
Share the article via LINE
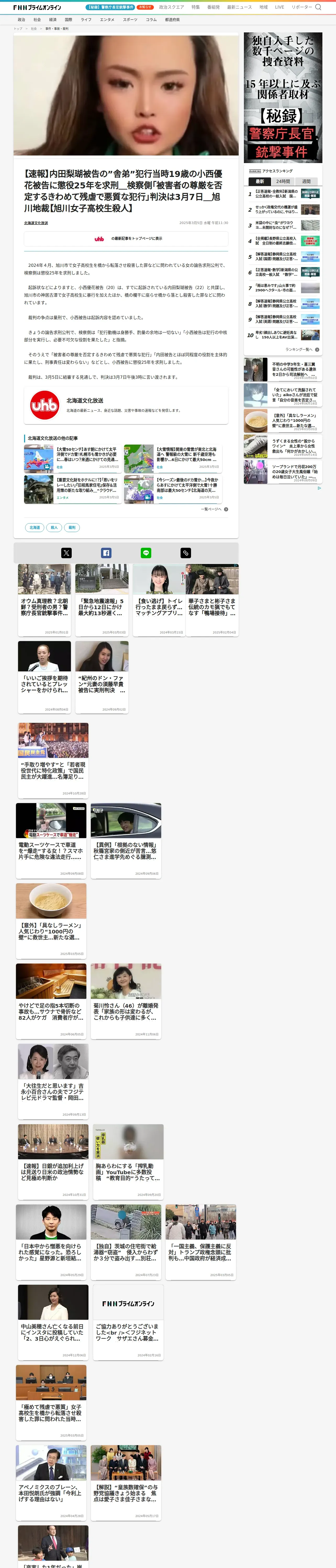146,553
